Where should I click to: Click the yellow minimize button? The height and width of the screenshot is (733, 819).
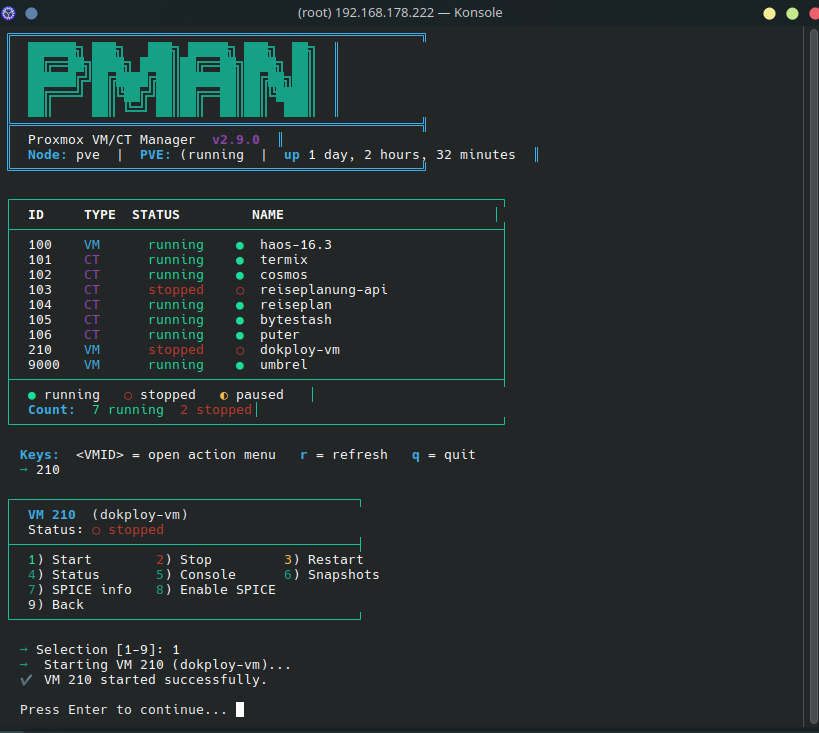769,14
